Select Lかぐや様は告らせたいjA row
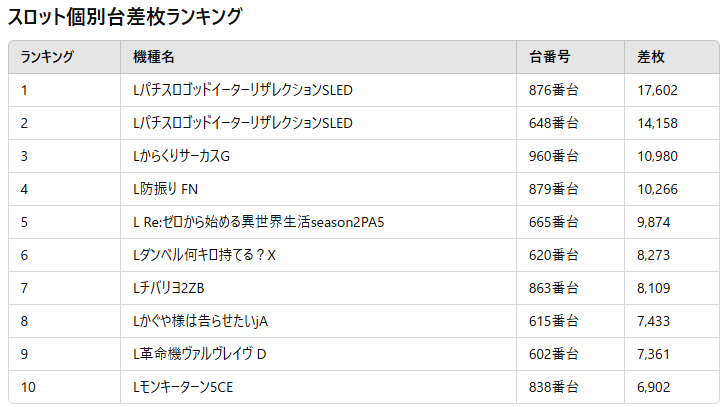 coord(200,321)
